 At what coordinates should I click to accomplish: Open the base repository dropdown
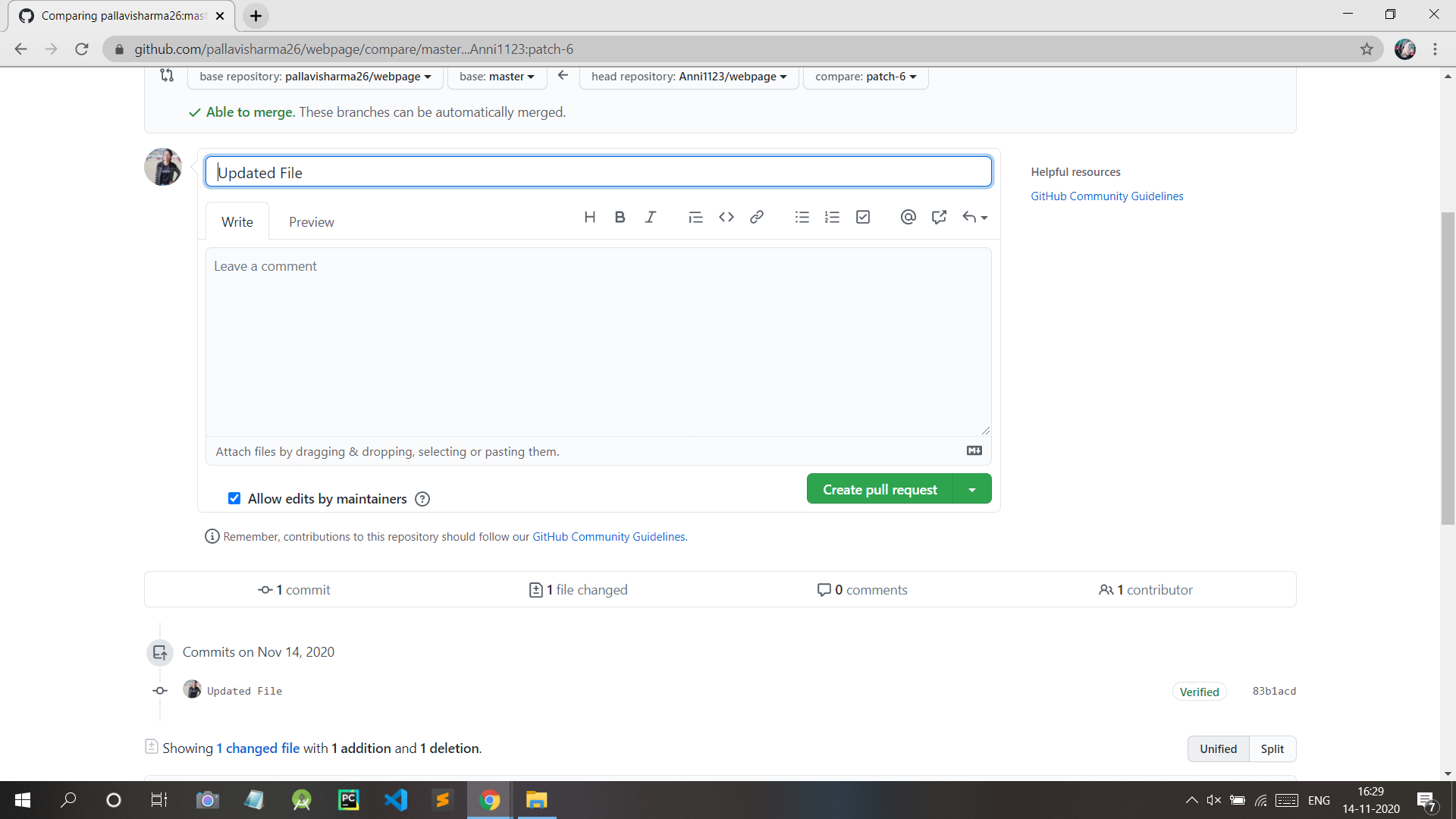point(315,77)
